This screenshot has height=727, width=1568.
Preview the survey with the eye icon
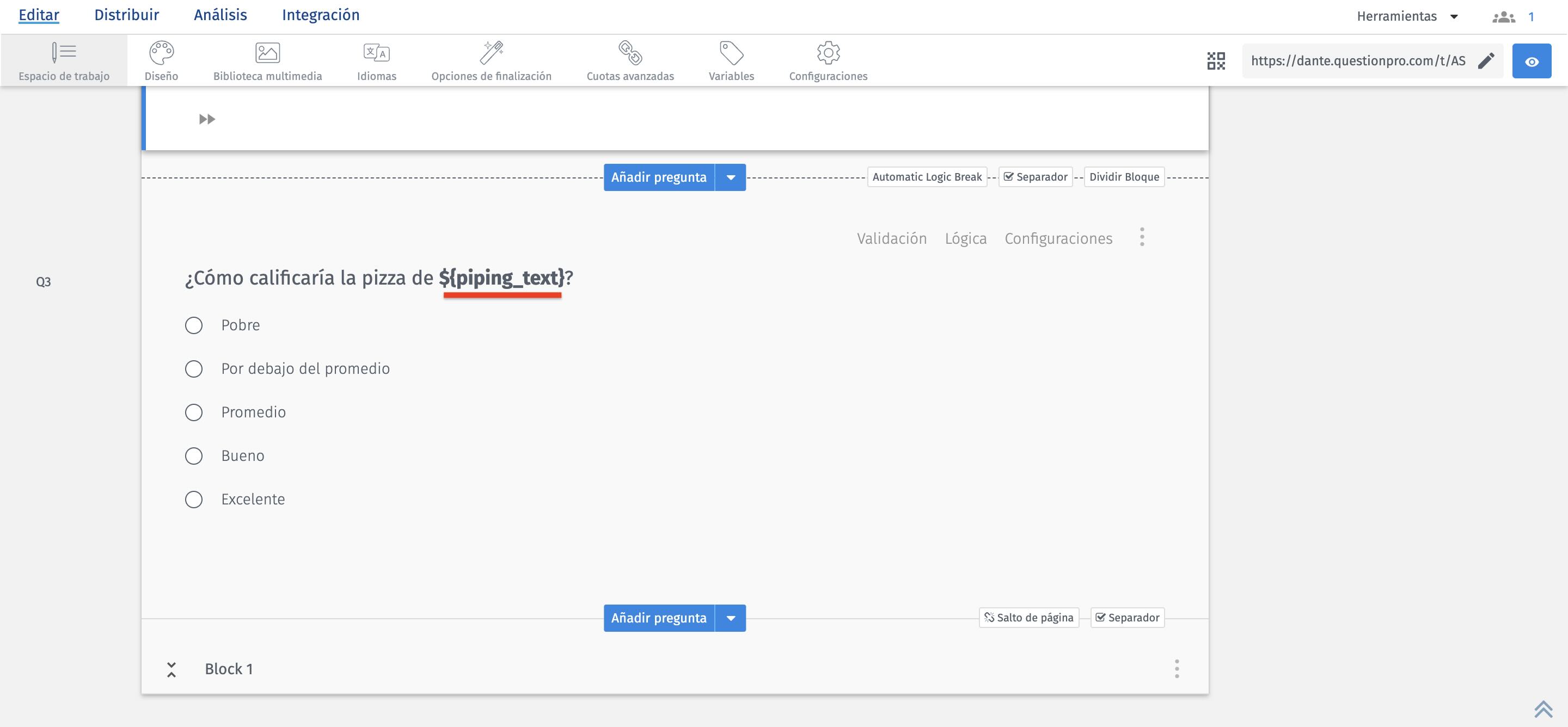coord(1532,61)
